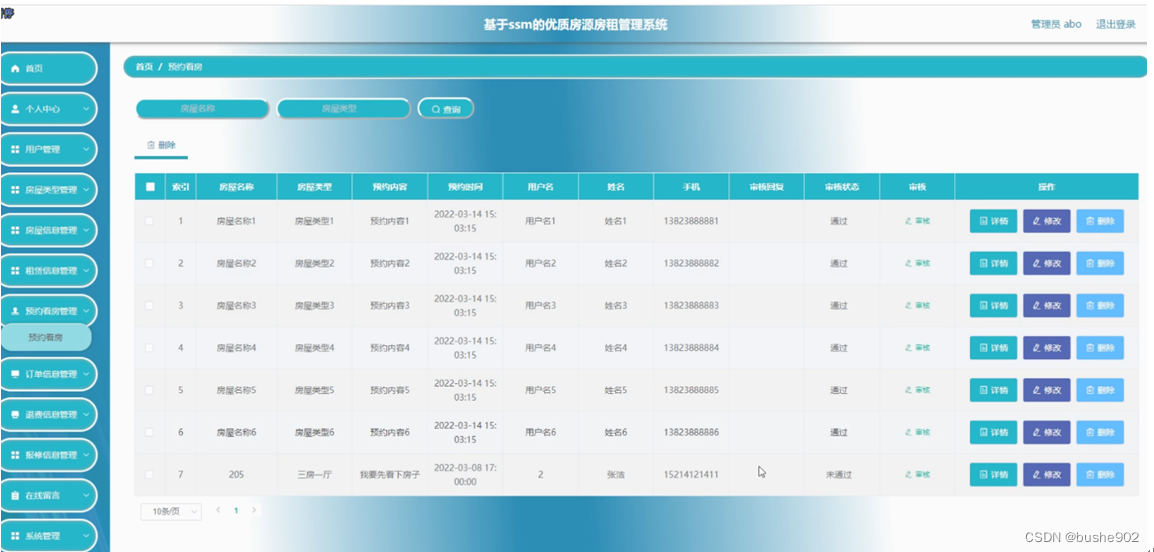Expand 订单信息管理 chevron in sidebar
The width and height of the screenshot is (1154, 552).
point(86,374)
